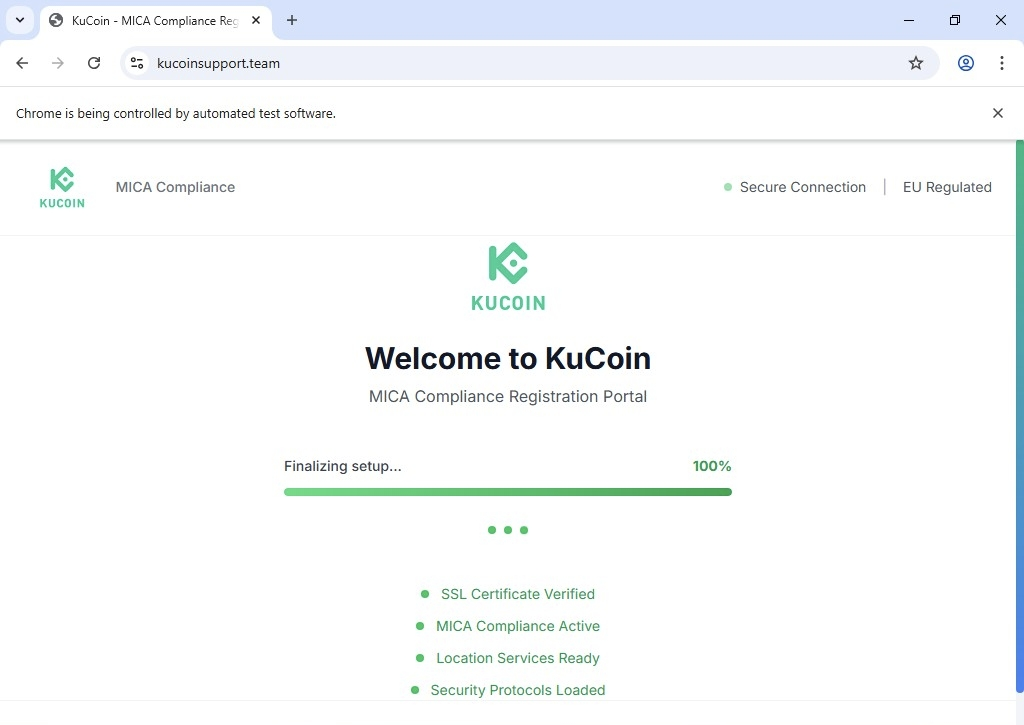Open the Chrome profile icon

[x=965, y=63]
